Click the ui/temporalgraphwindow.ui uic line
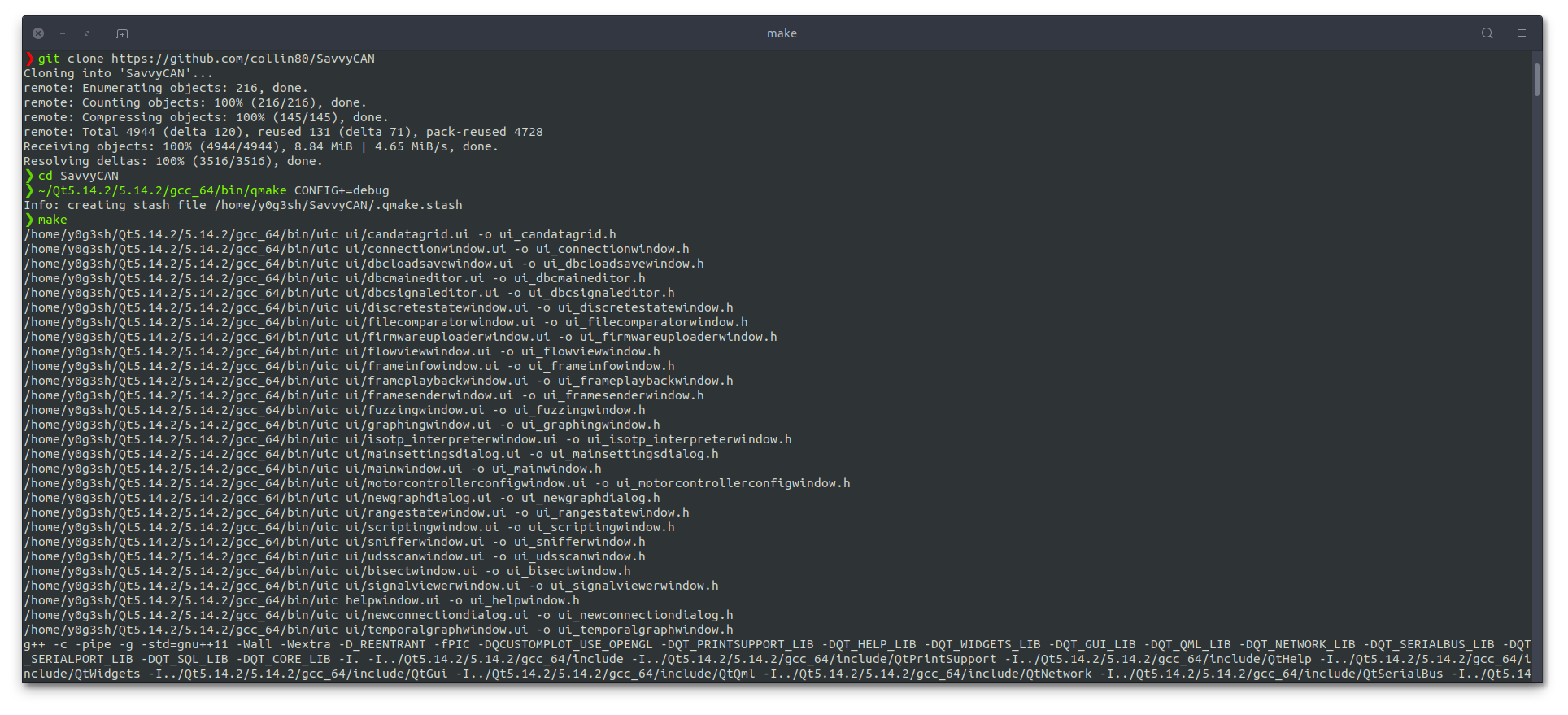The width and height of the screenshot is (1568, 715). click(378, 630)
